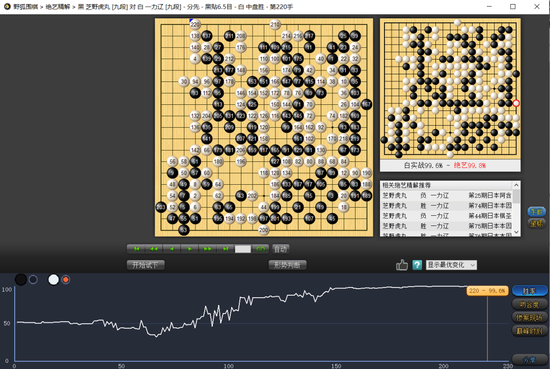Image resolution: width=550 pixels, height=369 pixels.
Task: Click the recommendation list scroll-up arrow
Action: click(516, 185)
